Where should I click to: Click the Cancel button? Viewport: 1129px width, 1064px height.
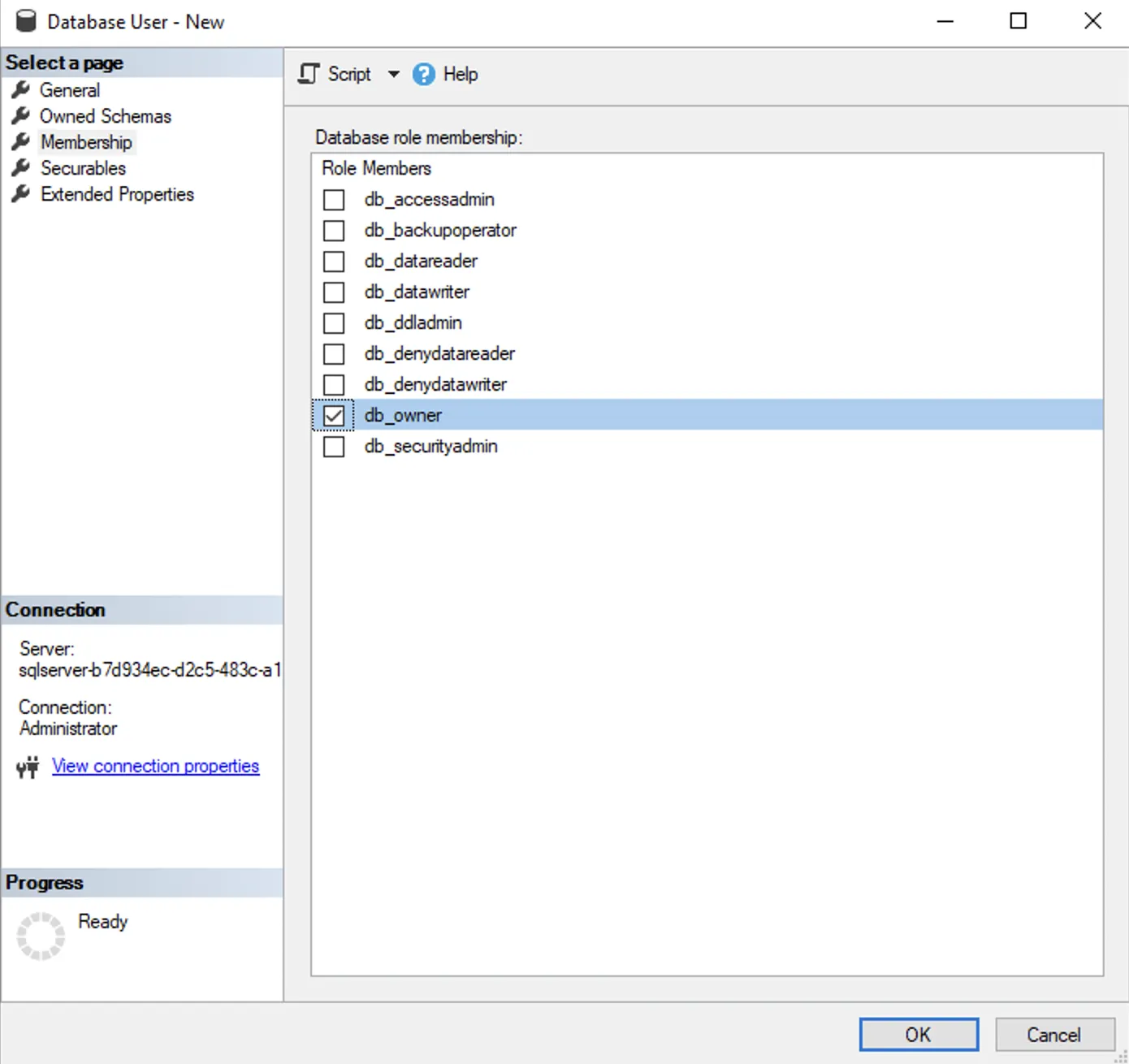coord(1053,1034)
